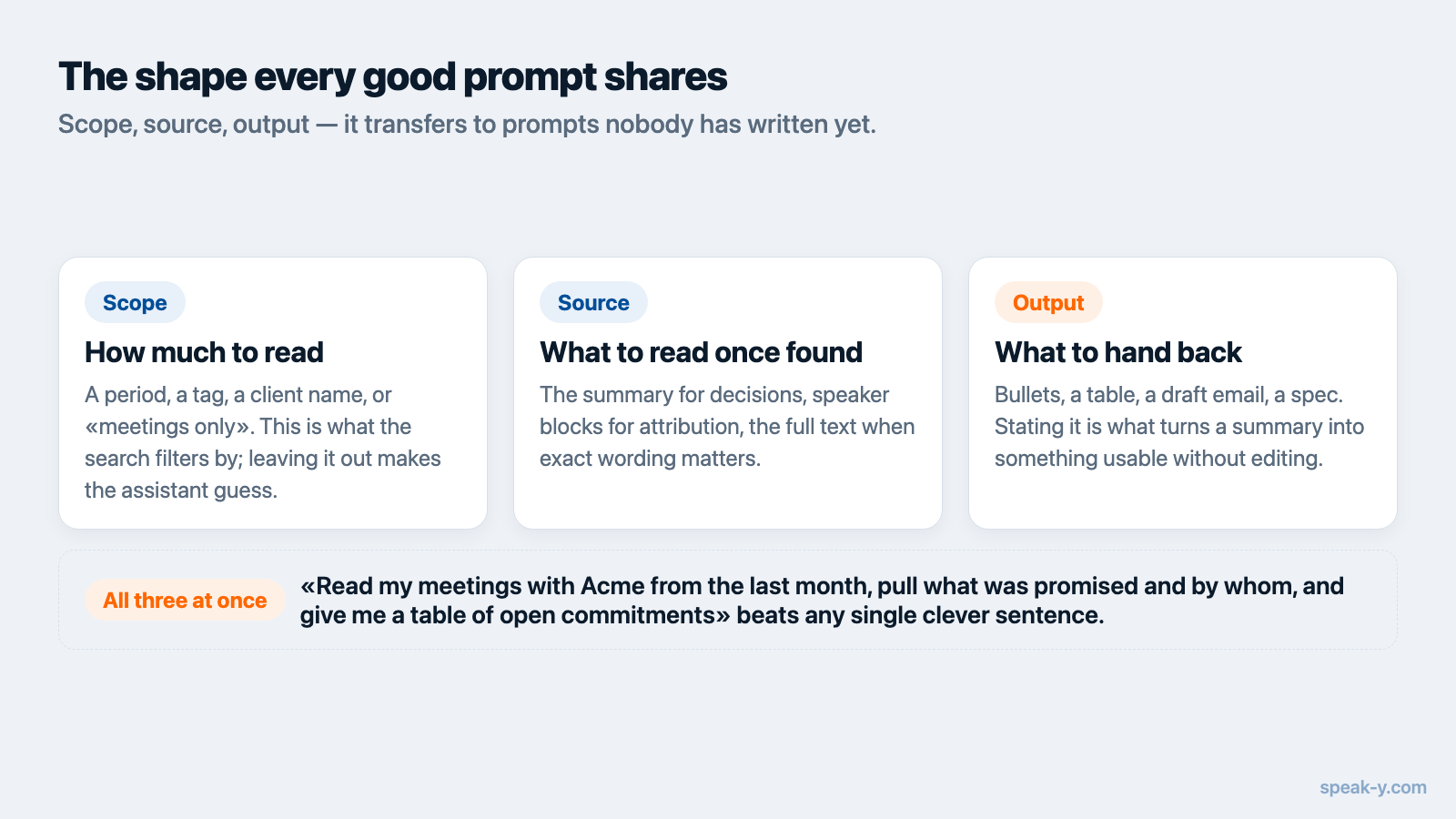Click the word Acme in the example
The image size is (1456, 819).
[612, 586]
